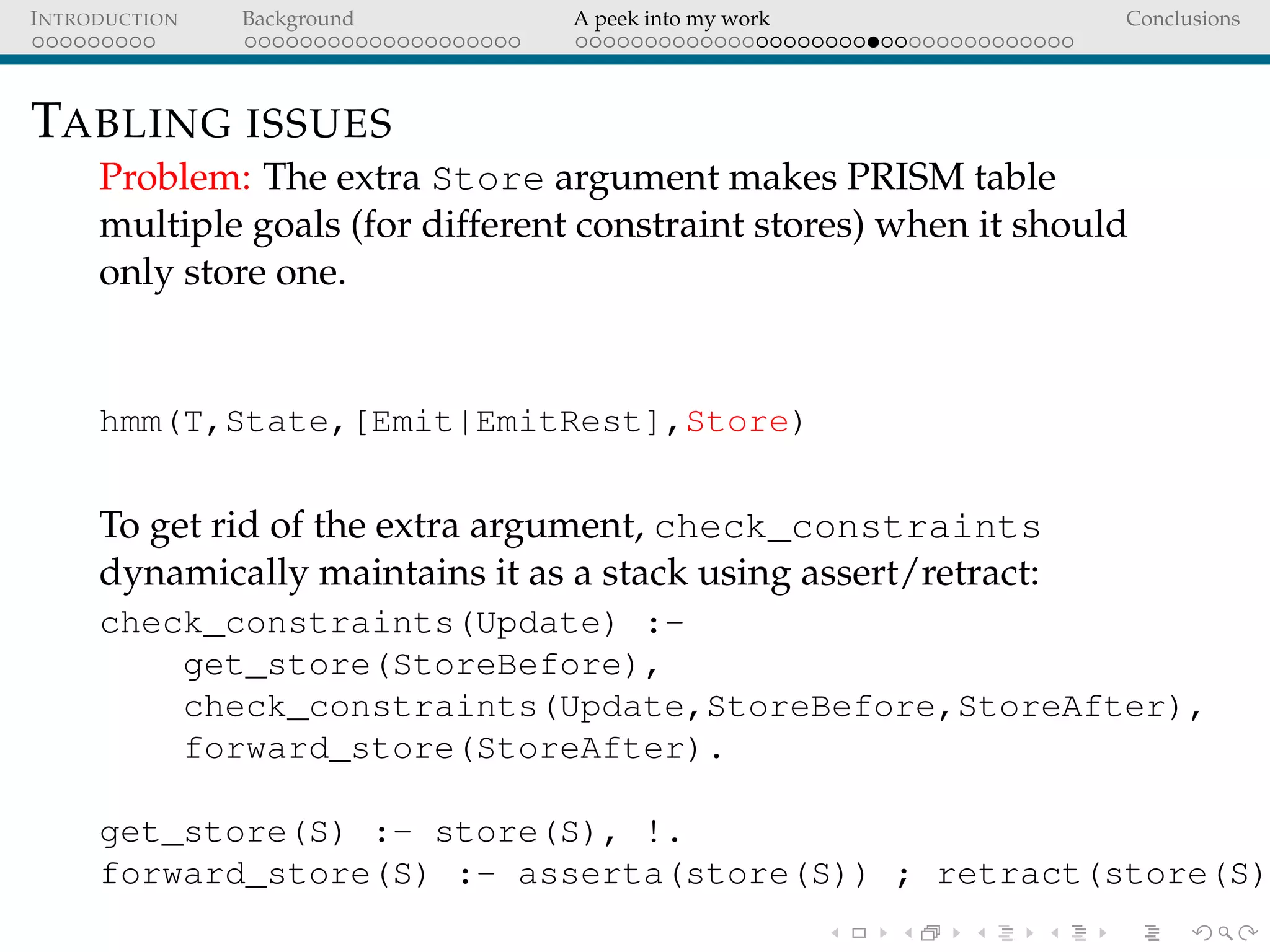Screen dimensions: 1270x952
Task: Click the single slide rectangle icon
Action: click(859, 933)
